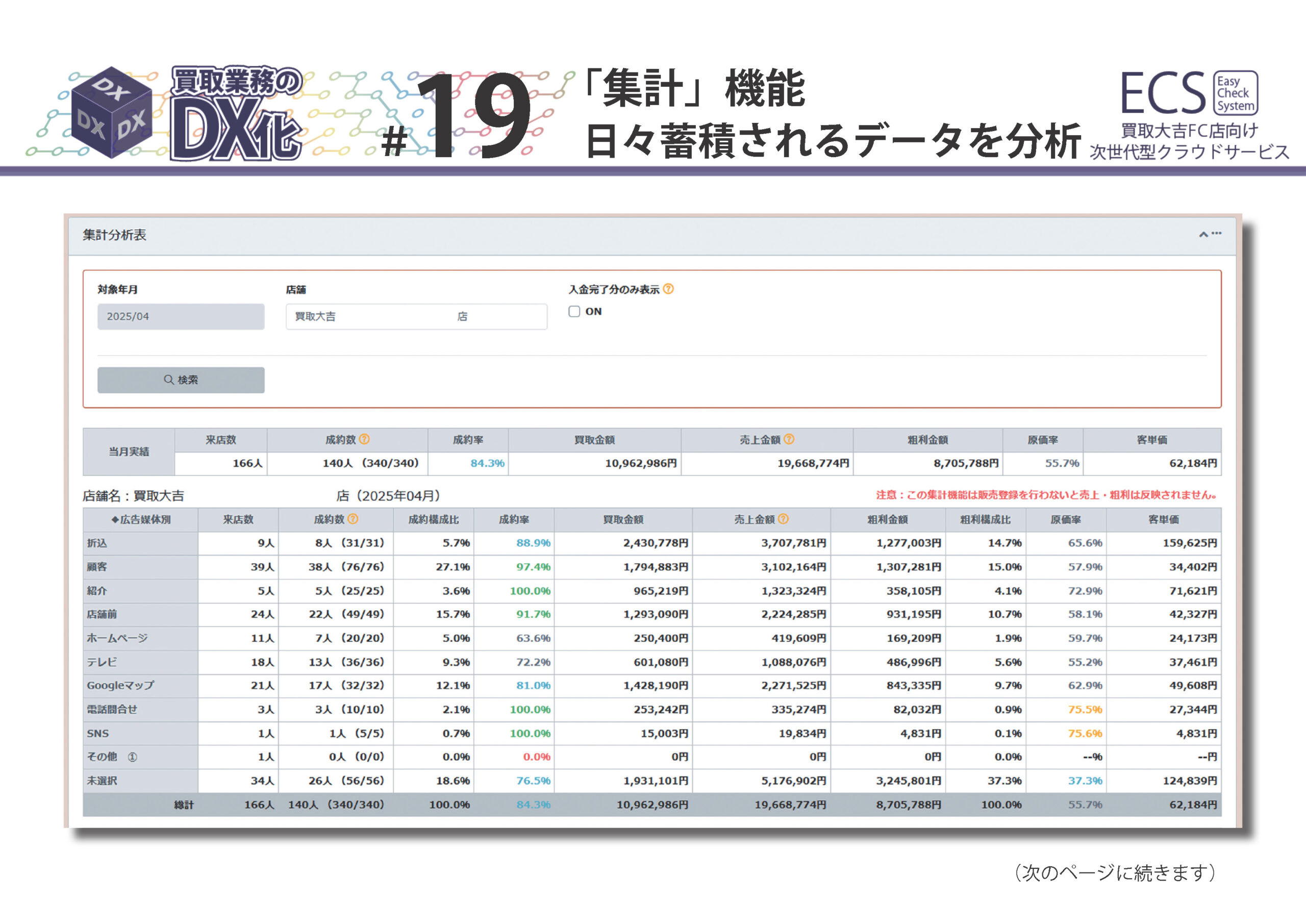The image size is (1306, 924).
Task: Click help icon beside 成約数 in media table
Action: 353,519
